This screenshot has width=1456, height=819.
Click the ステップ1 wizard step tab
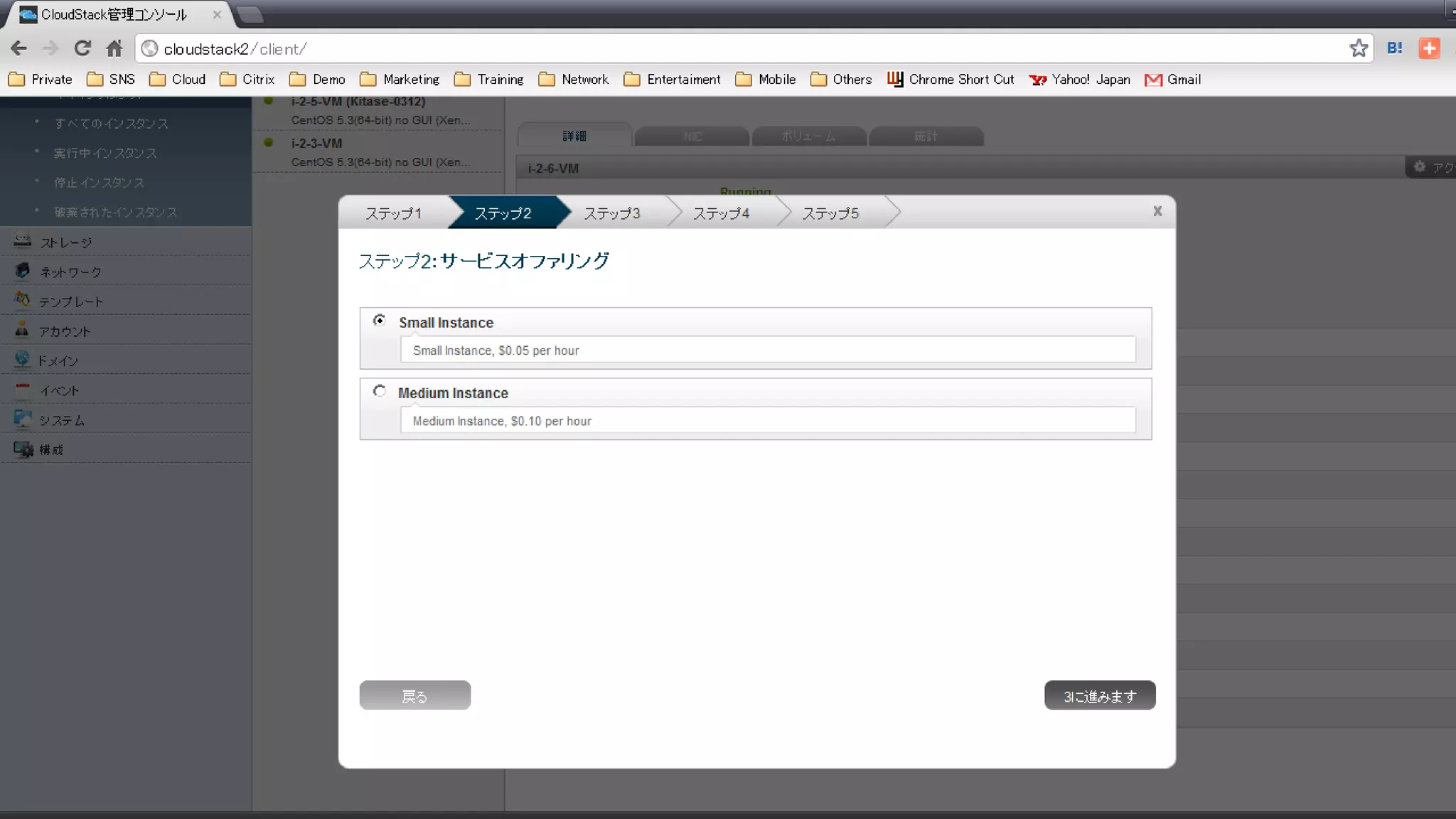click(393, 213)
